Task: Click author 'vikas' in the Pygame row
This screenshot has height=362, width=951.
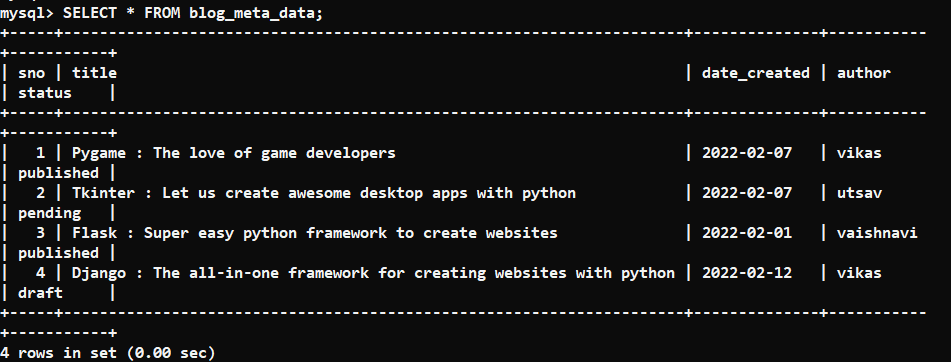Action: click(x=859, y=153)
